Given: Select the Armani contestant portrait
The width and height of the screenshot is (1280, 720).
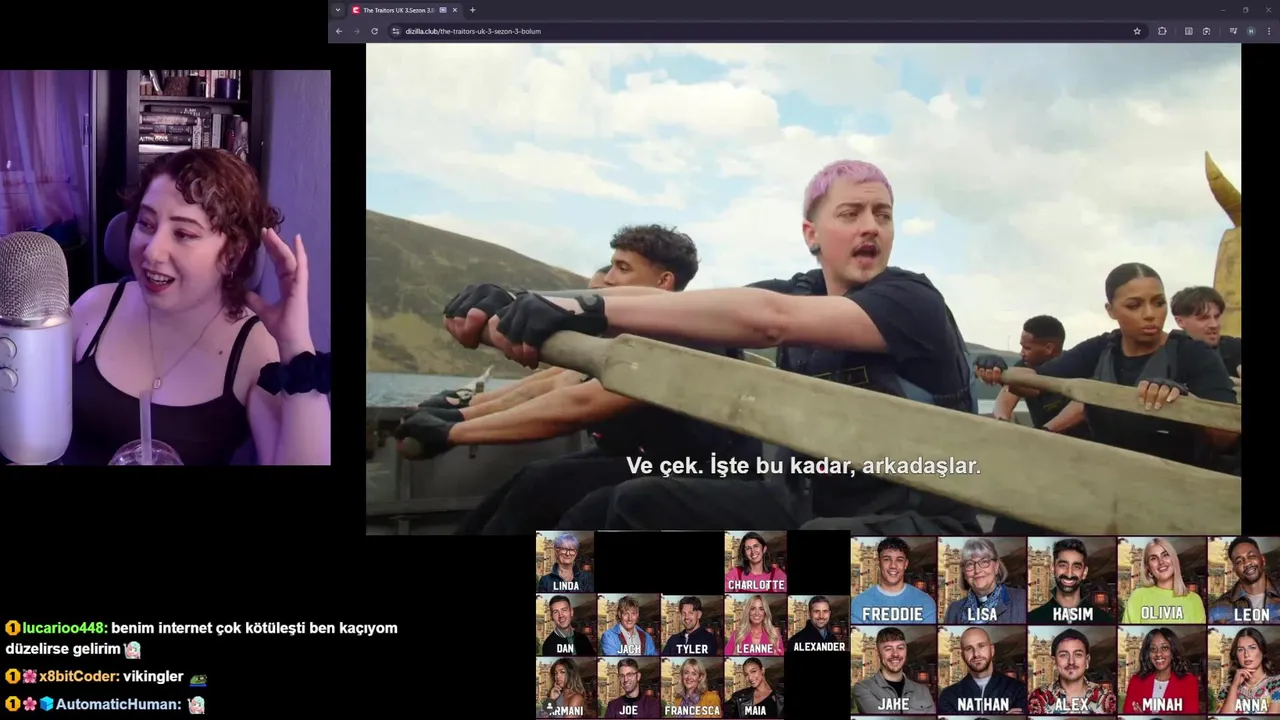Looking at the screenshot, I should (565, 688).
